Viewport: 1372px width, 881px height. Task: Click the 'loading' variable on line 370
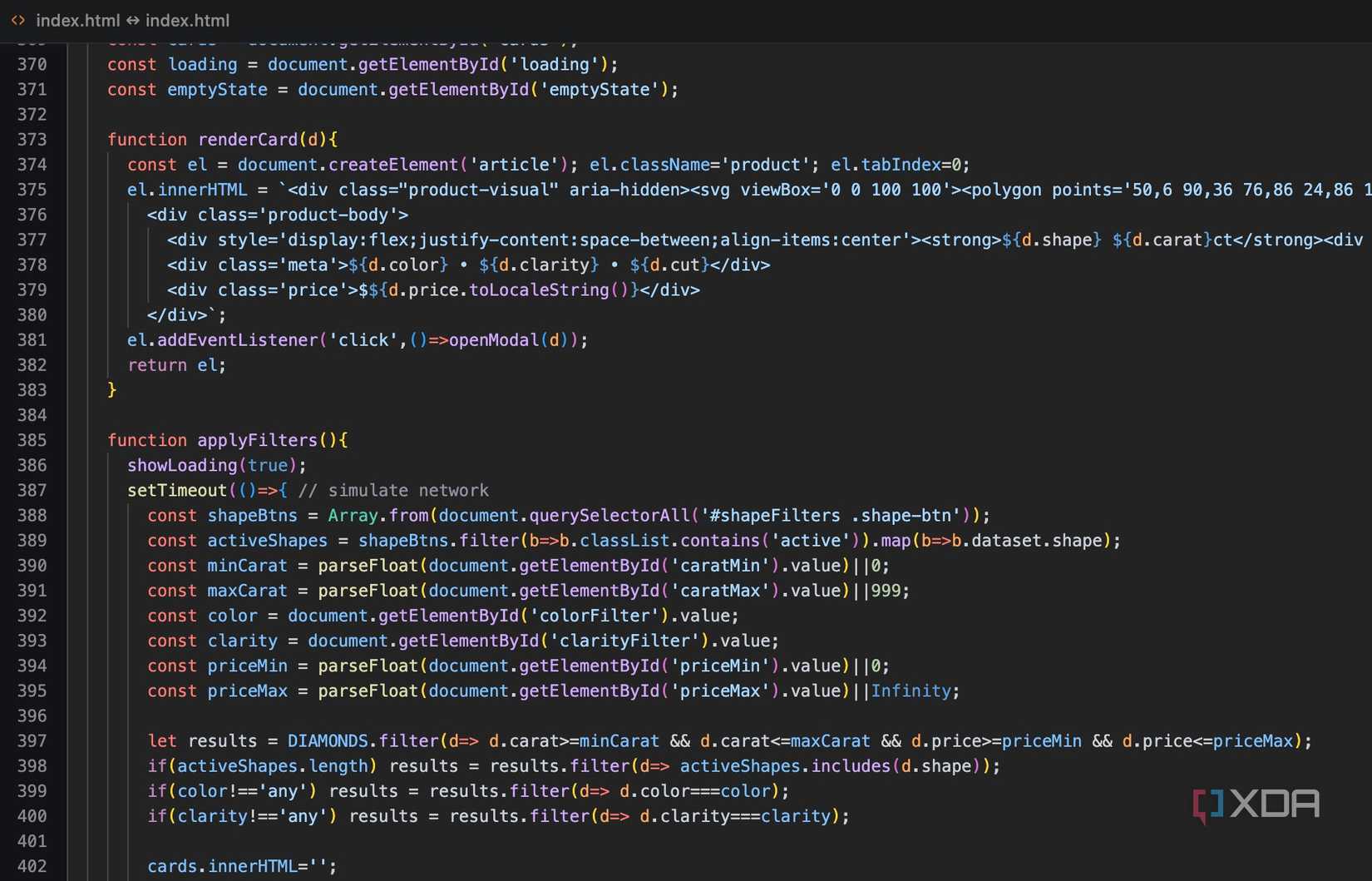(202, 65)
